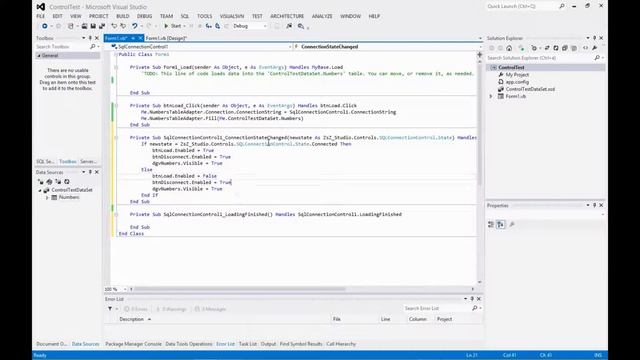Click Properties wrench icon in Solution Explorer toolbar
The height and width of the screenshot is (360, 640).
tap(595, 48)
